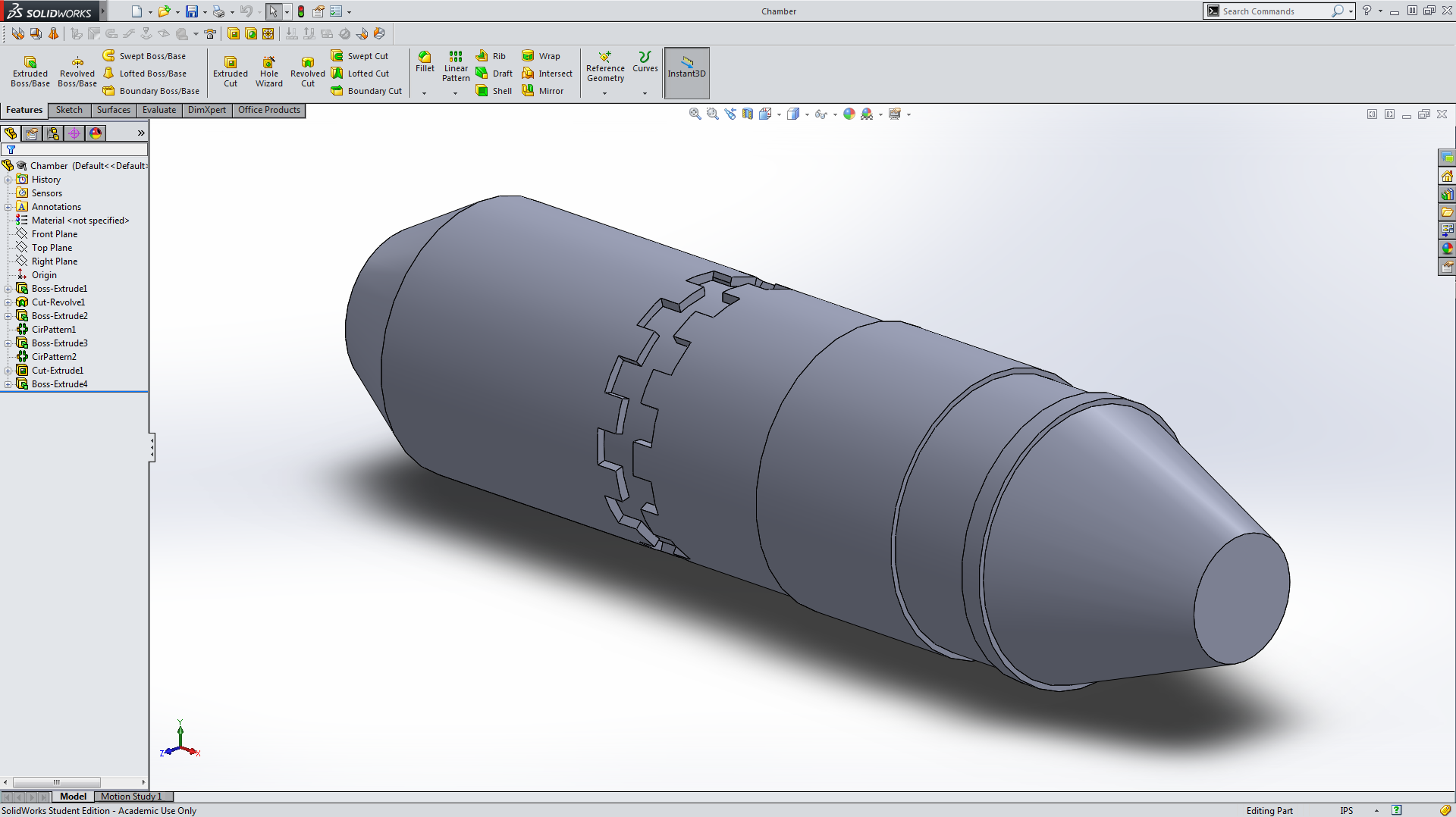Expand the Cut-Revolve1 feature node
The height and width of the screenshot is (817, 1456).
8,302
